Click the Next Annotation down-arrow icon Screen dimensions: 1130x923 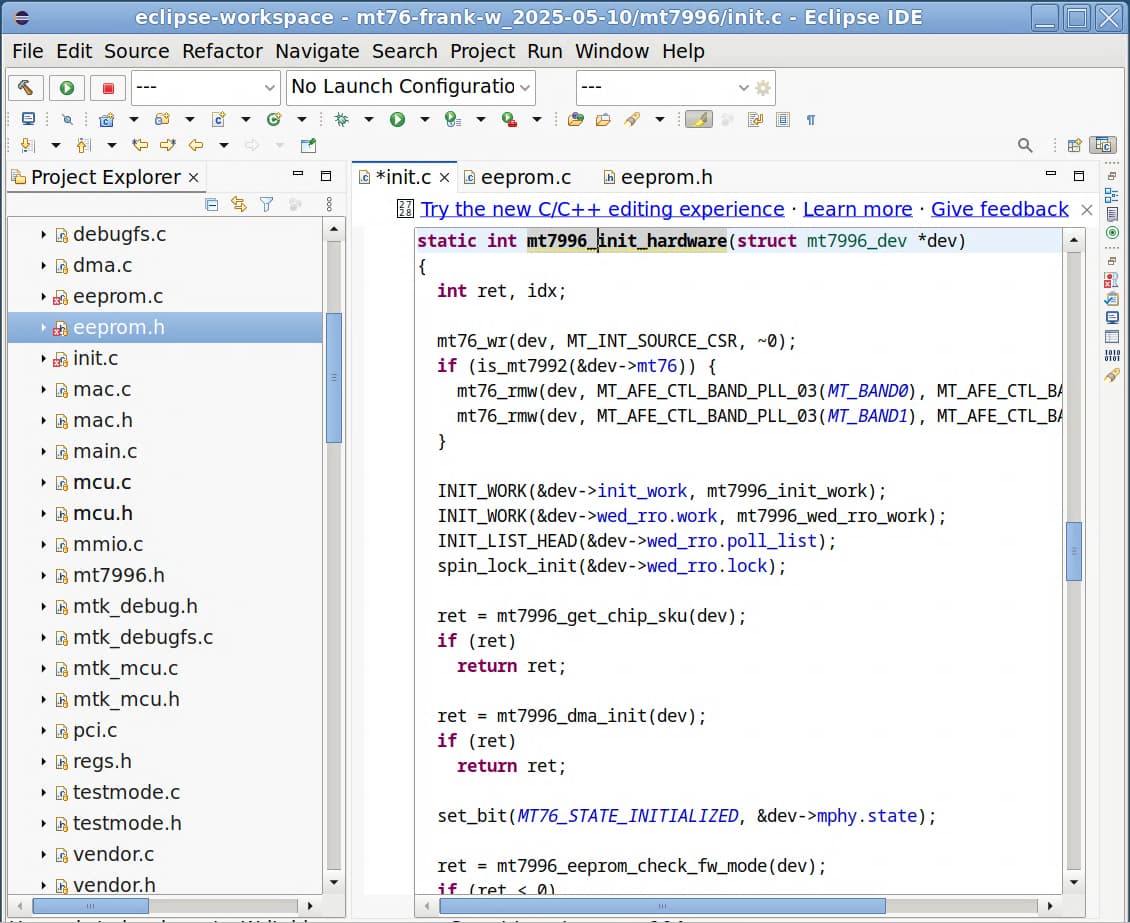click(x=28, y=146)
